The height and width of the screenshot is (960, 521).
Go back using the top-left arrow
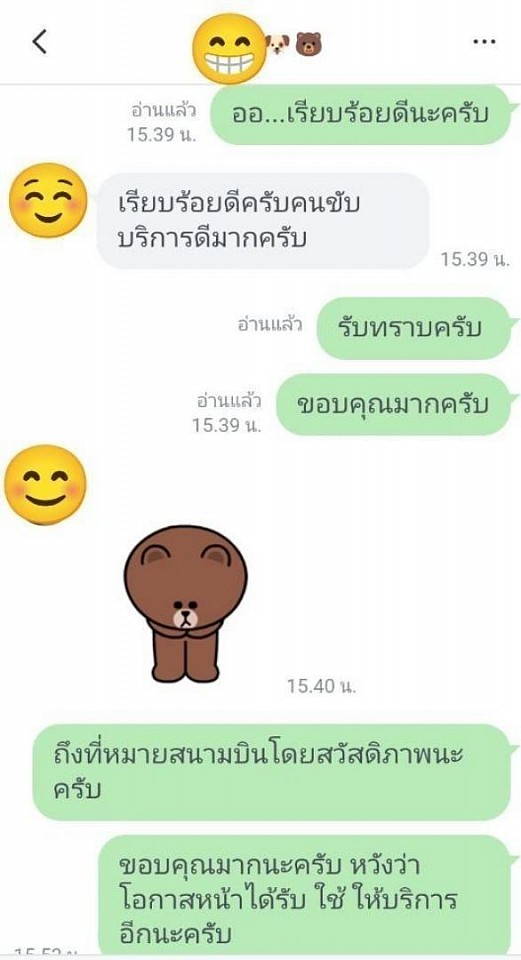coord(40,42)
